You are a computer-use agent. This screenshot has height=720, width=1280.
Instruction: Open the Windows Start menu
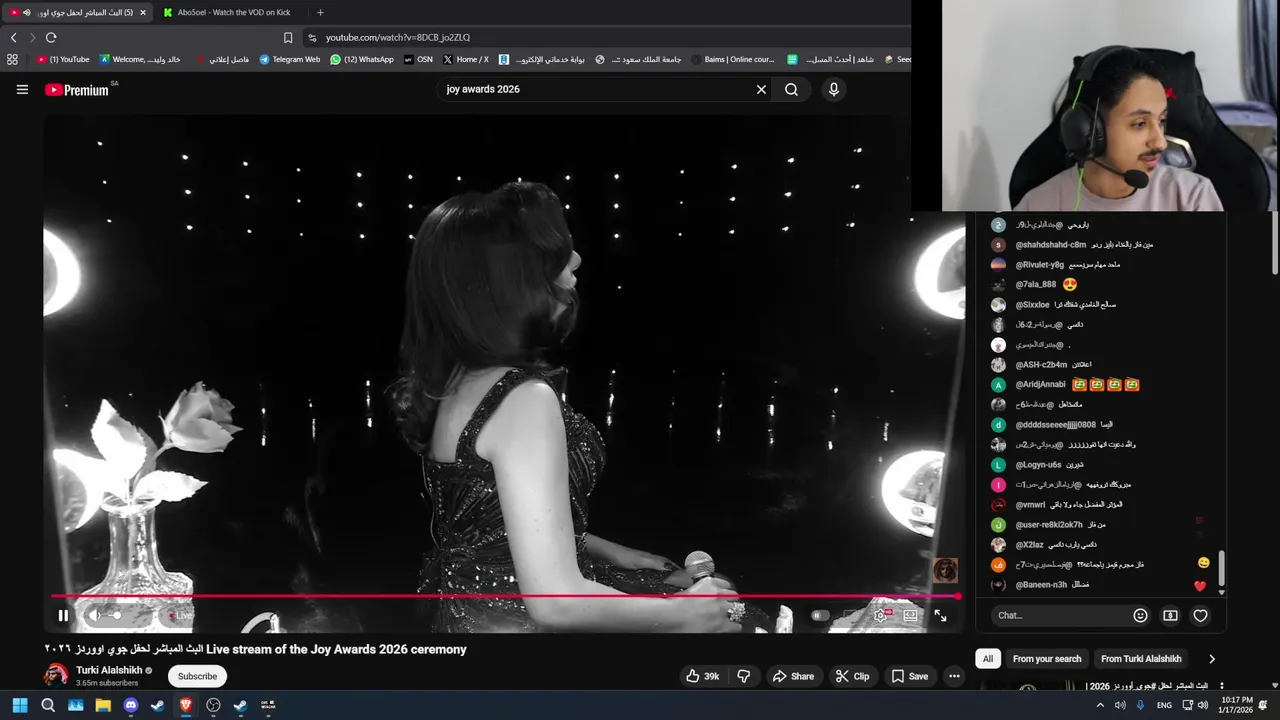(x=19, y=705)
